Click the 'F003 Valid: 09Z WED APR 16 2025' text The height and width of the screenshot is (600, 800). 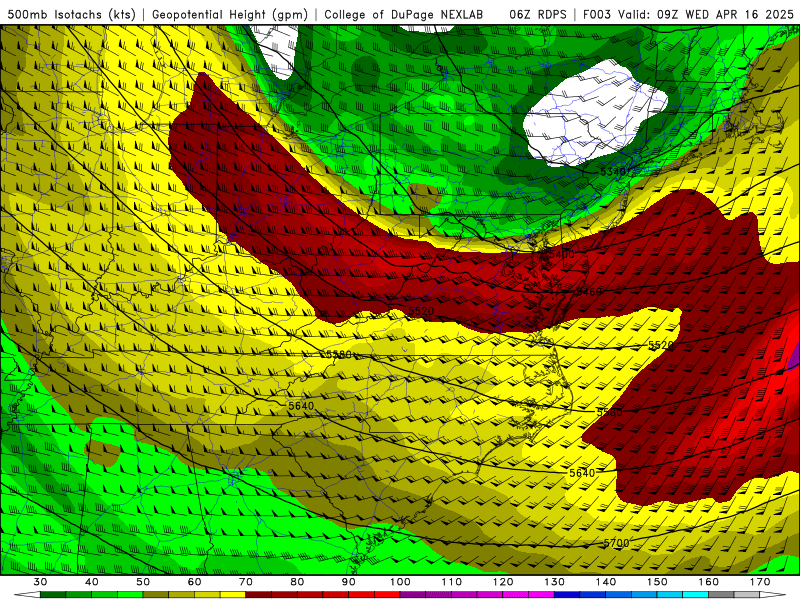688,14
